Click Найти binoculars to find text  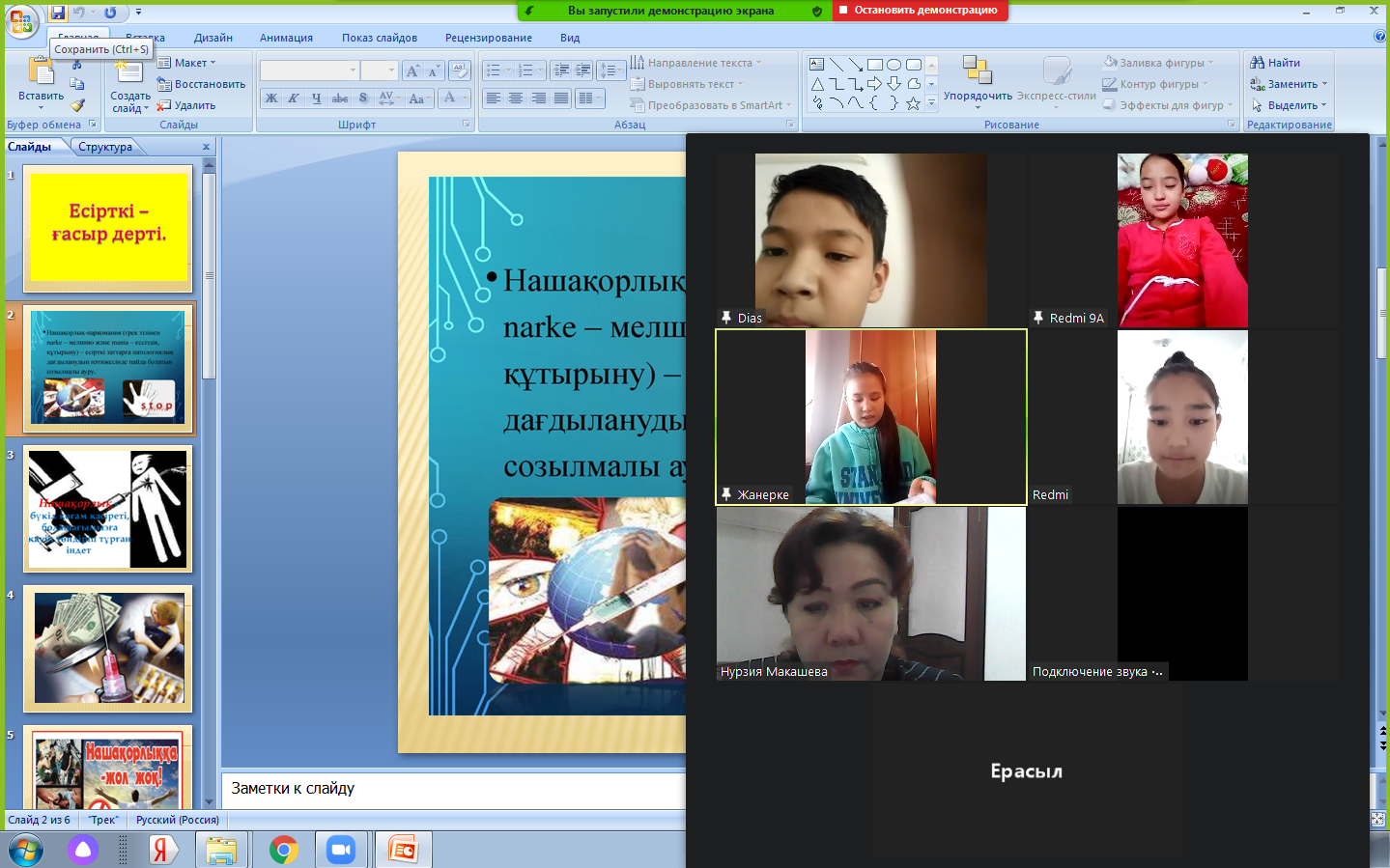[x=1275, y=63]
